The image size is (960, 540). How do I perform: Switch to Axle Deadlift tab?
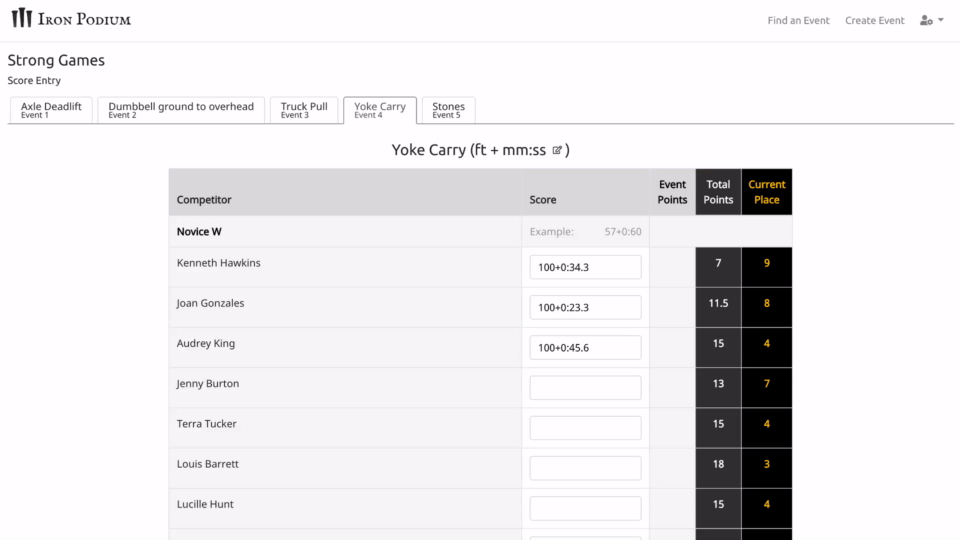(51, 110)
